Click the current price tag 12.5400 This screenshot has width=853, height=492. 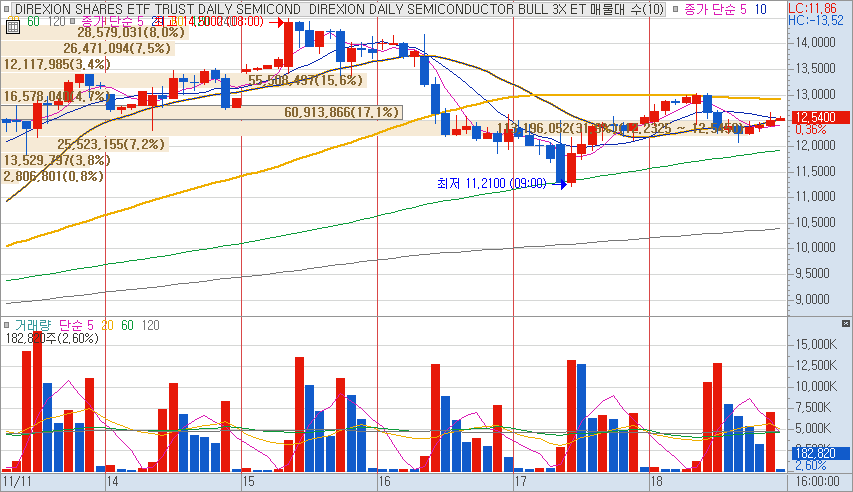[819, 118]
